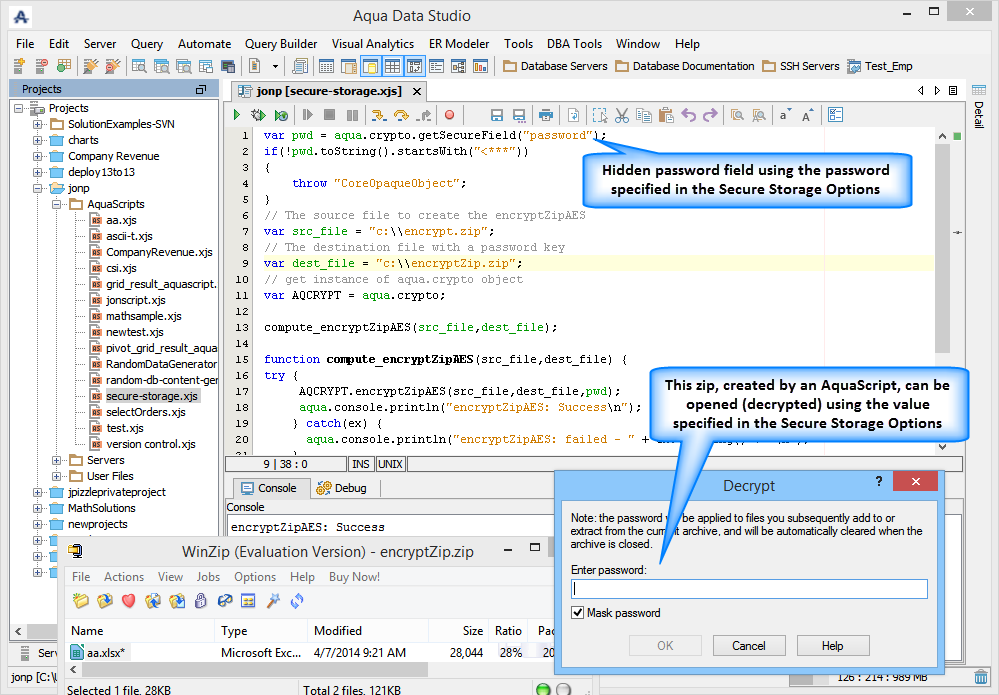Viewport: 999px width, 695px height.
Task: Click the Help button in Decrypt dialog
Action: [832, 646]
